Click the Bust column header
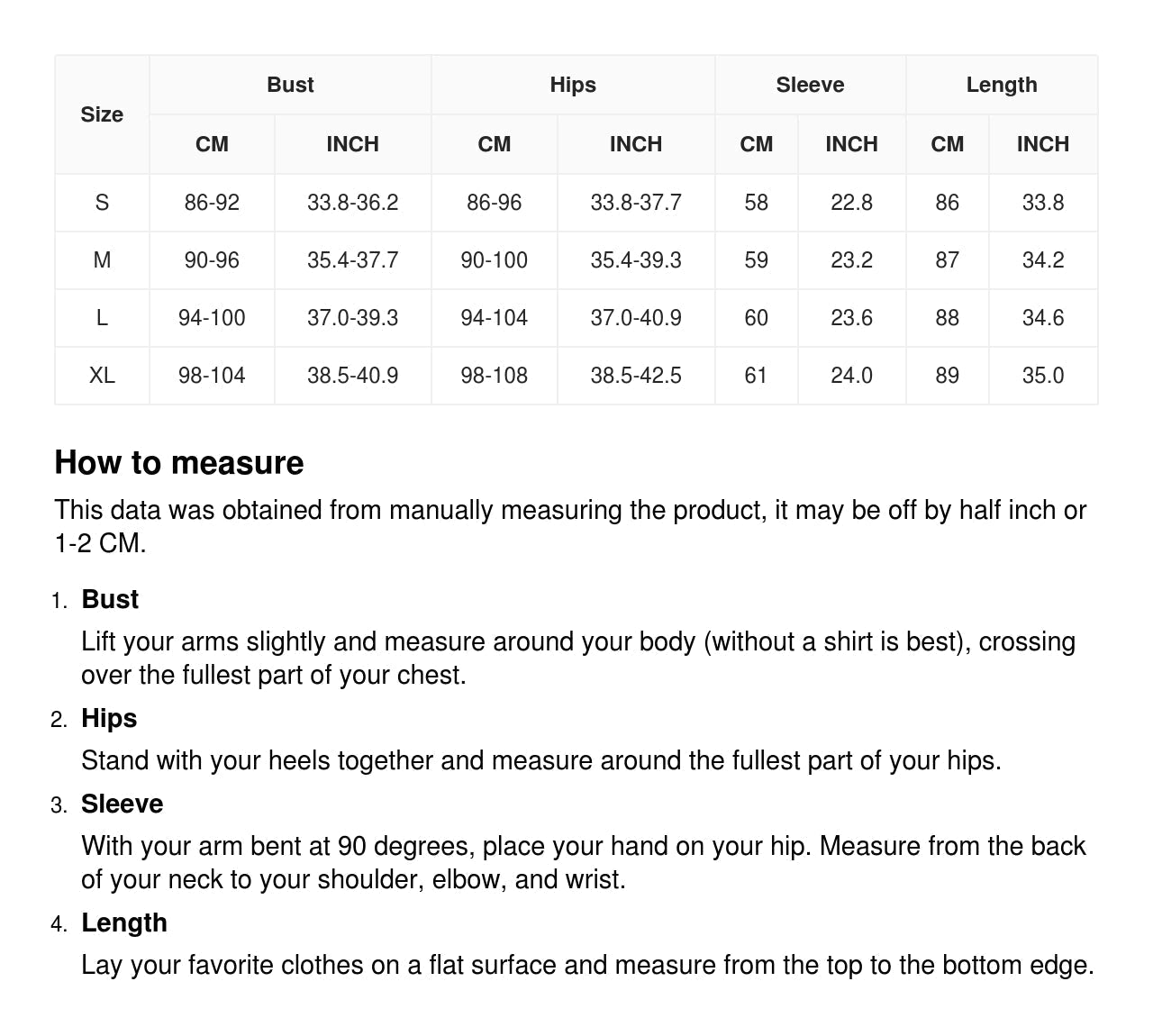This screenshot has height=1036, width=1153. [x=290, y=85]
